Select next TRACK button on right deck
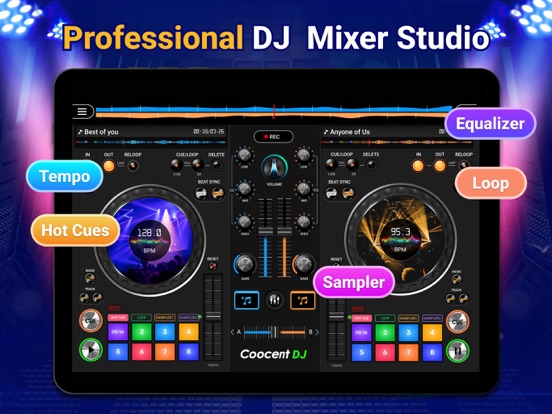Image resolution: width=552 pixels, height=414 pixels. (x=464, y=299)
